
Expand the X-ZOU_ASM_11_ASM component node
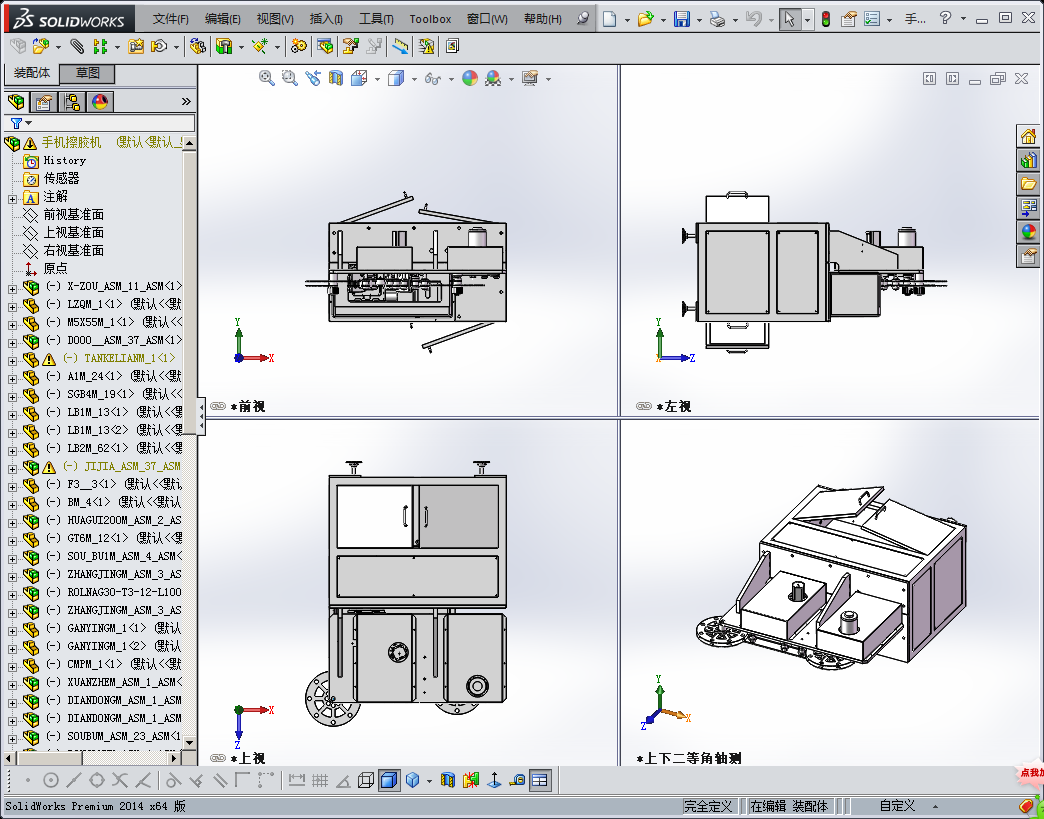click(x=12, y=287)
